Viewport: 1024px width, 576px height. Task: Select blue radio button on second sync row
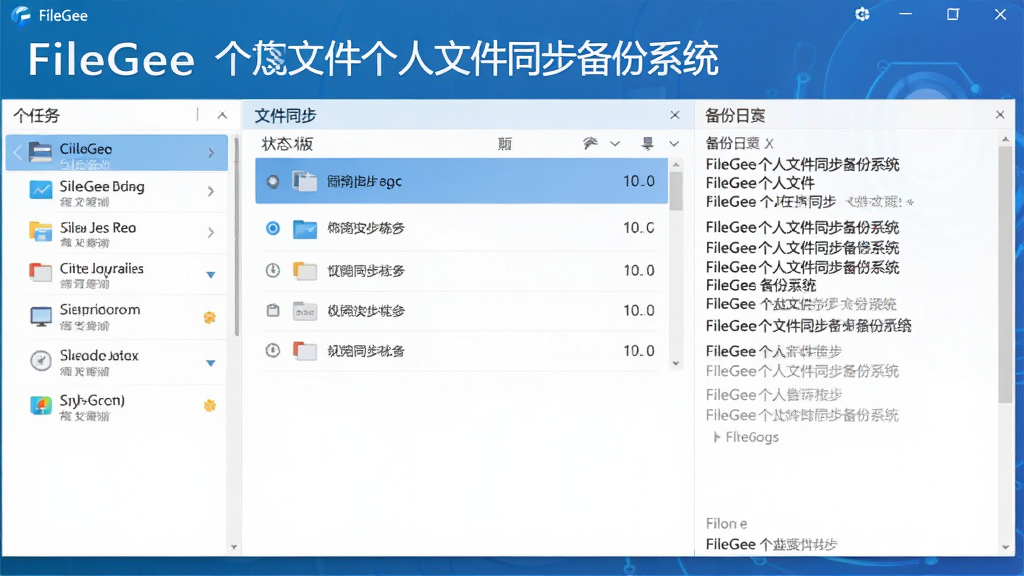(x=273, y=228)
